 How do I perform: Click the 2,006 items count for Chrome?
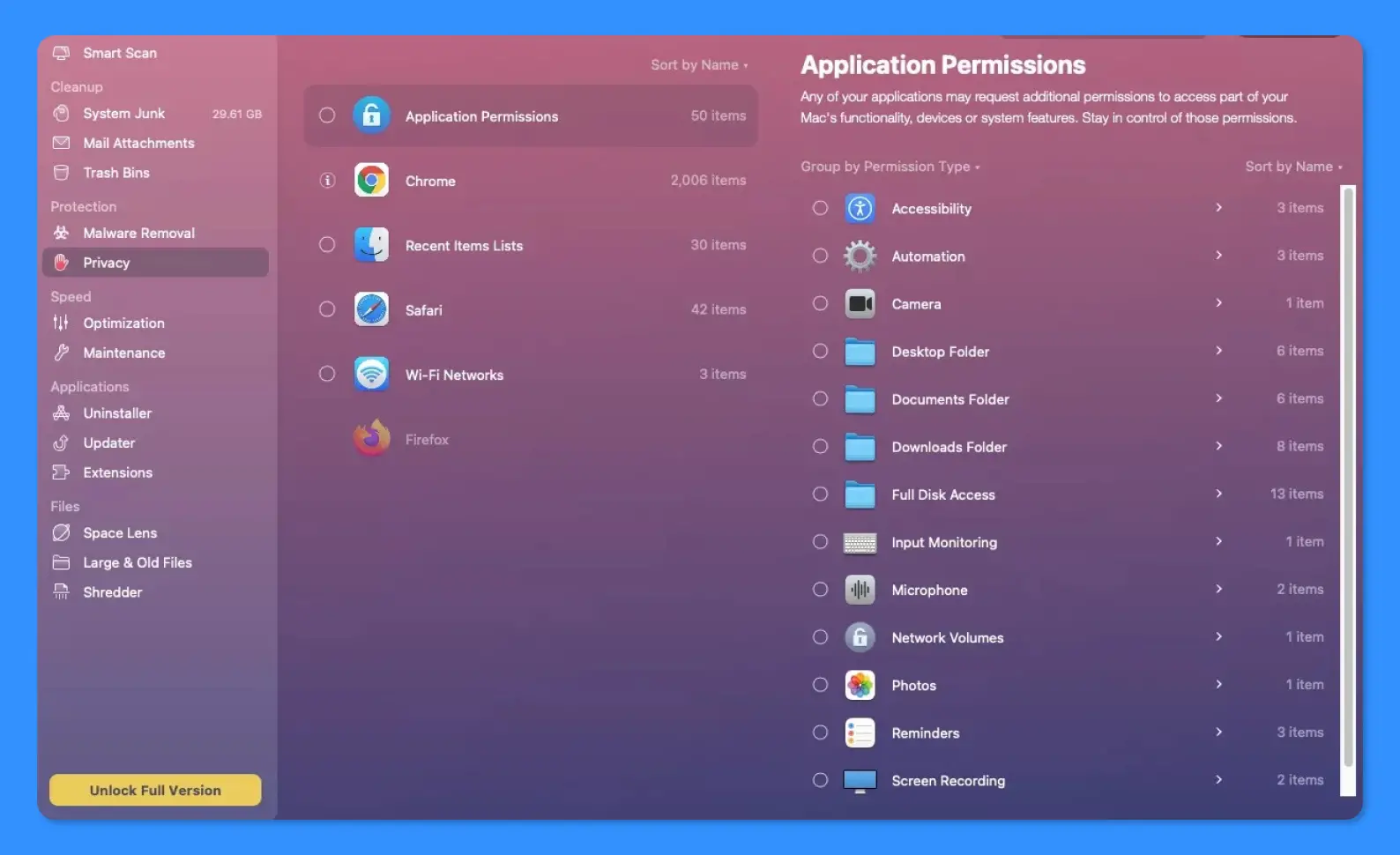(x=708, y=180)
